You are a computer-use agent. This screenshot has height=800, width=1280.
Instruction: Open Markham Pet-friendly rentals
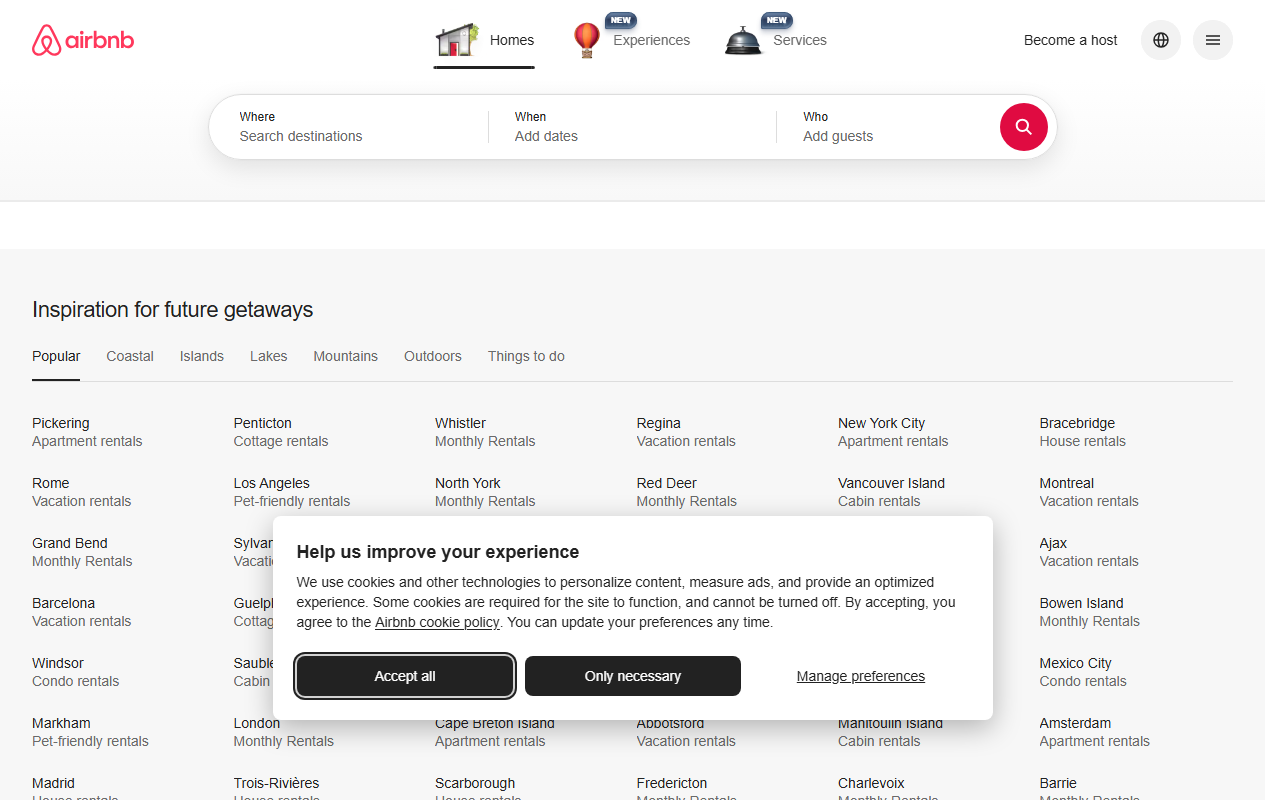coord(90,732)
